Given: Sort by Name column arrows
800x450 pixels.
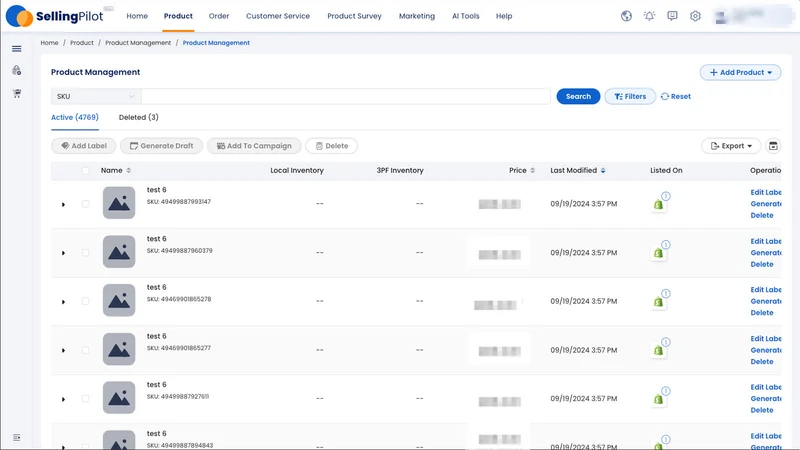Looking at the screenshot, I should click(x=129, y=170).
